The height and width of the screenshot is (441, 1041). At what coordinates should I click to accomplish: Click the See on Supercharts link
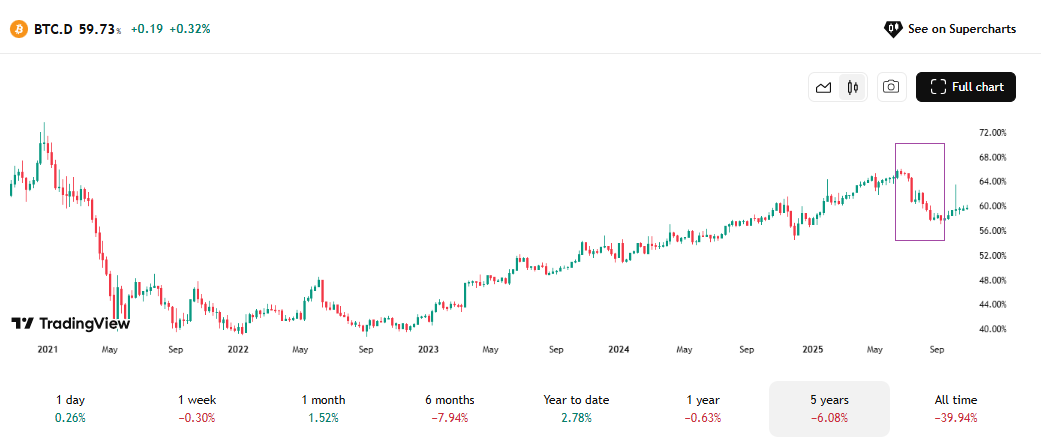961,29
